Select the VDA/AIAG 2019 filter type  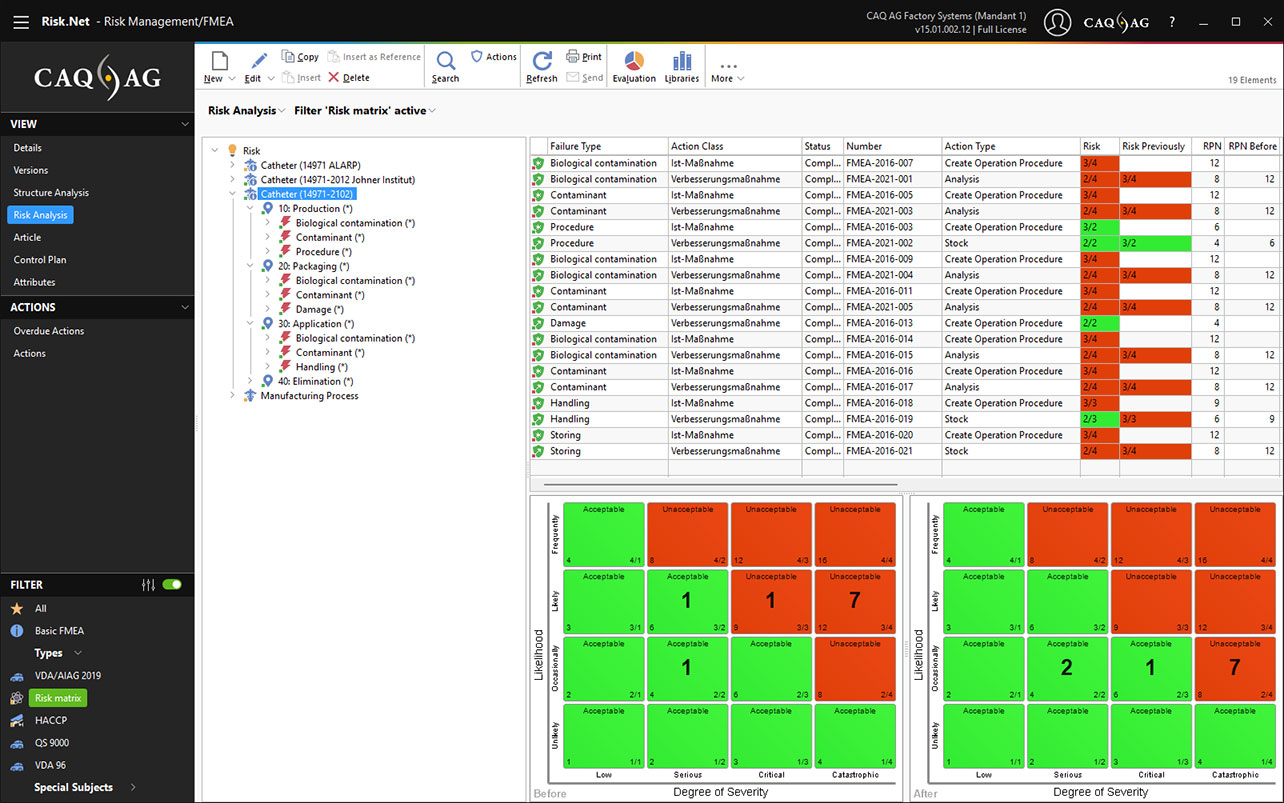point(70,675)
